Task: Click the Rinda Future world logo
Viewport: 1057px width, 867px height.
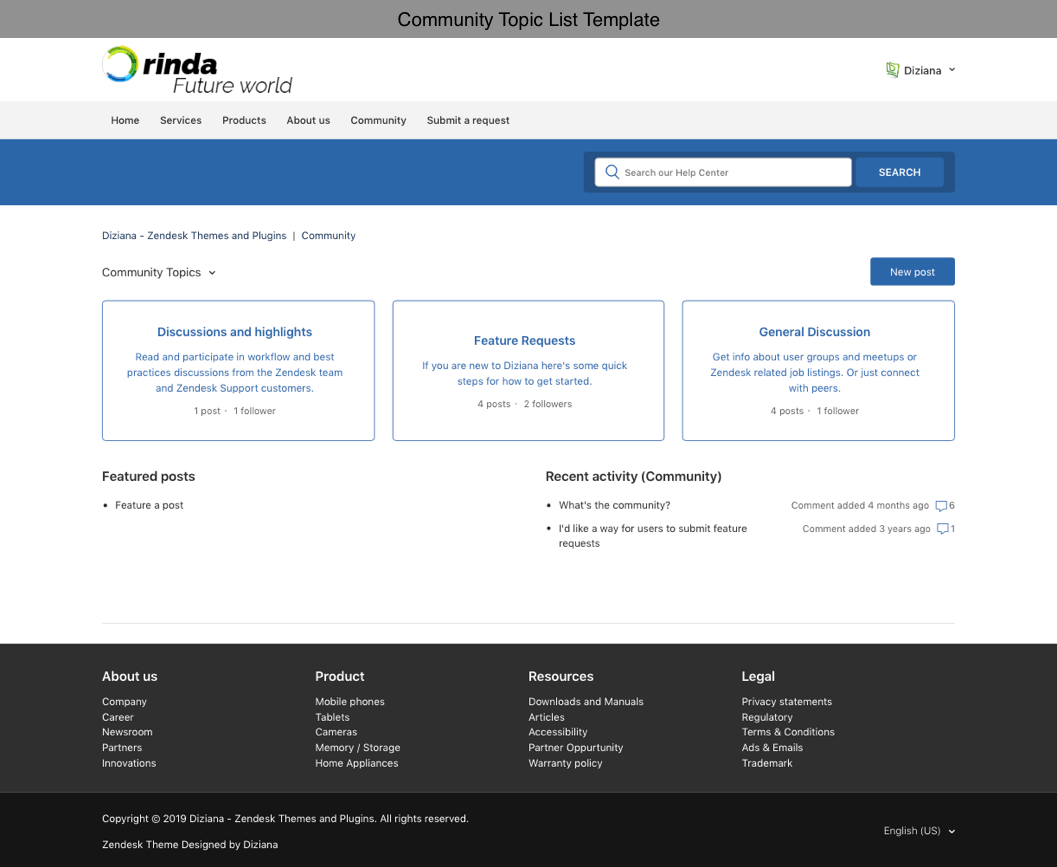Action: pyautogui.click(x=197, y=70)
